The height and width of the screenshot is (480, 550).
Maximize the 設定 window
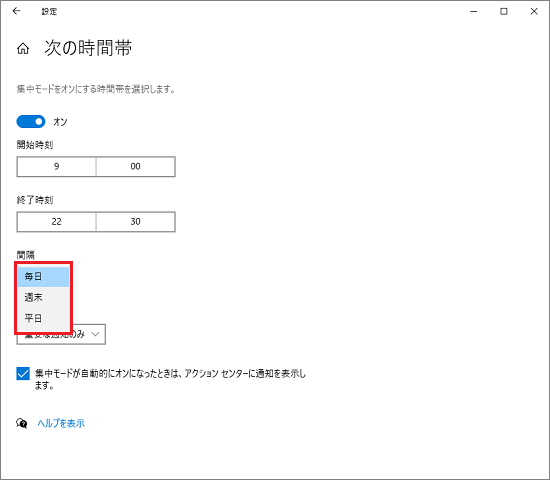pyautogui.click(x=504, y=11)
